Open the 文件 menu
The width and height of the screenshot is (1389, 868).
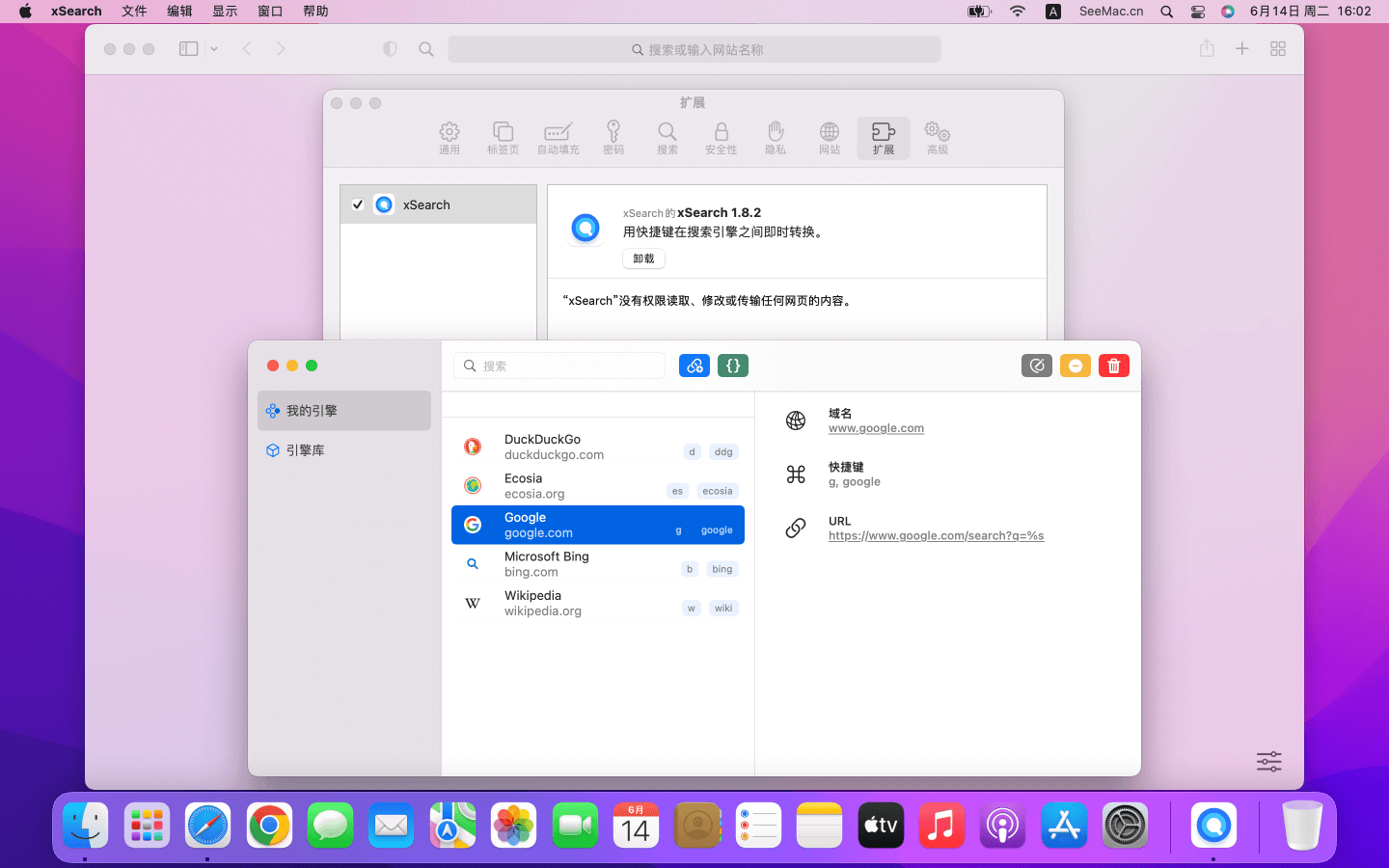click(x=134, y=12)
